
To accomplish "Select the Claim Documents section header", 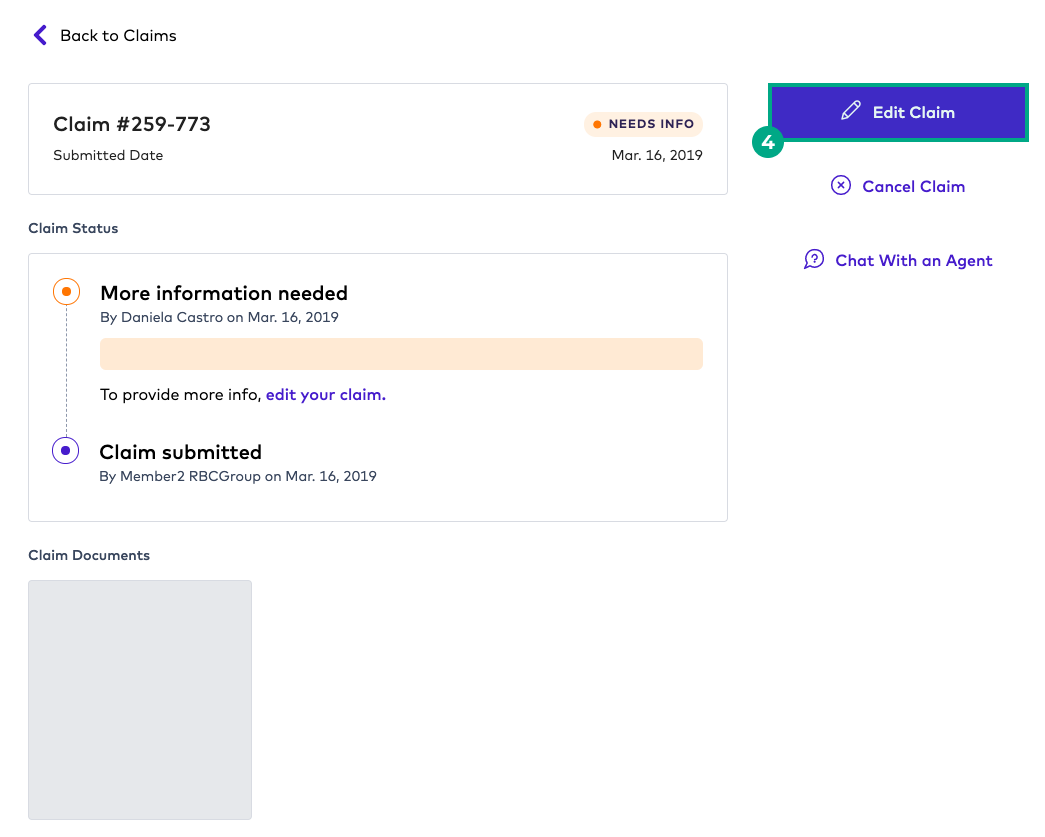I will pos(89,555).
